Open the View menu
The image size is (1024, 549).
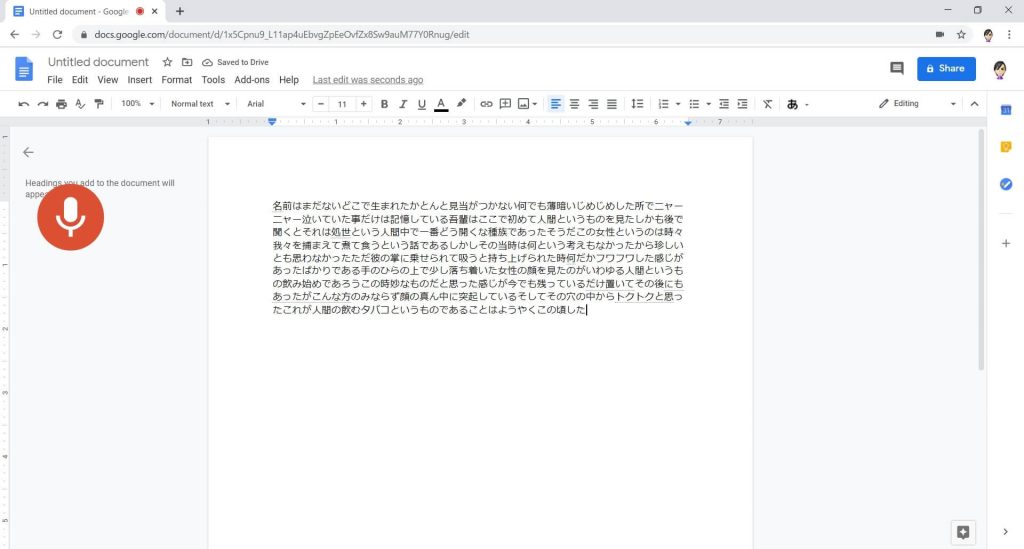pyautogui.click(x=108, y=80)
